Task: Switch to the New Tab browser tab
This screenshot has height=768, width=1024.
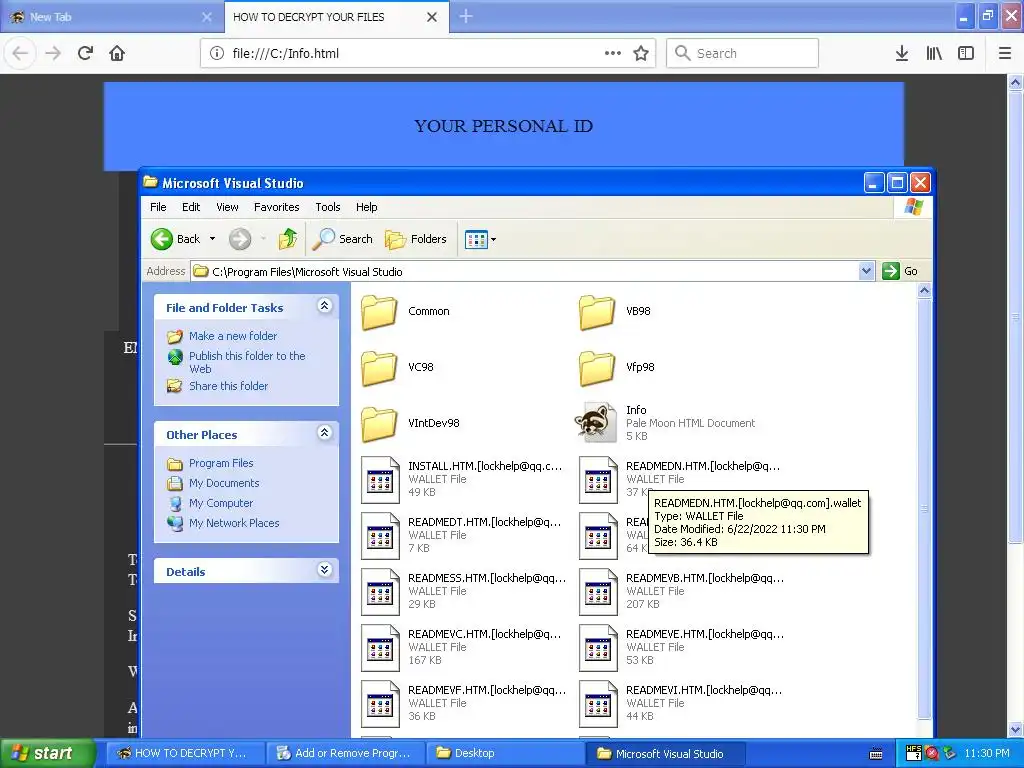Action: coord(111,17)
